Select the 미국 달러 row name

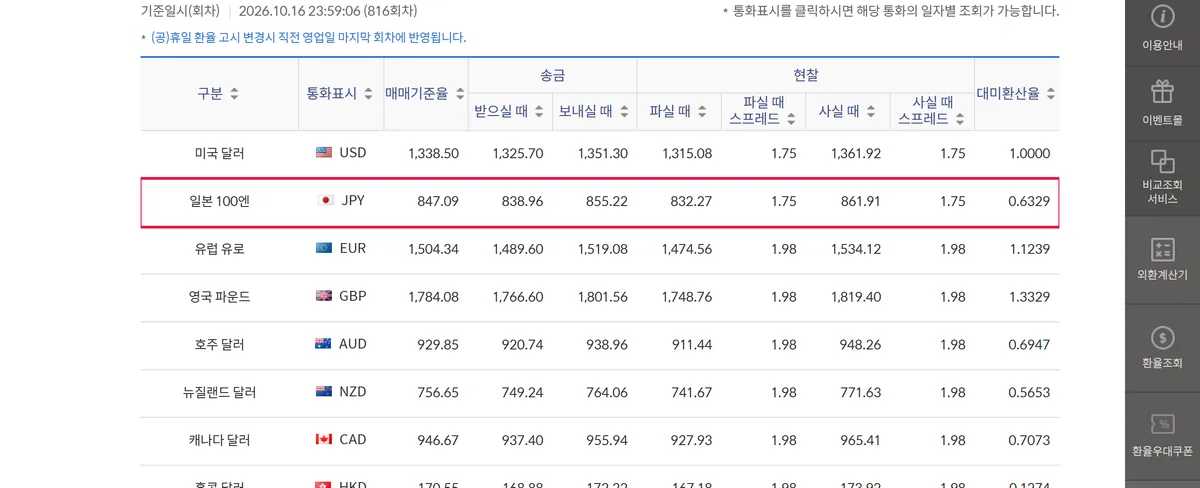pyautogui.click(x=219, y=154)
